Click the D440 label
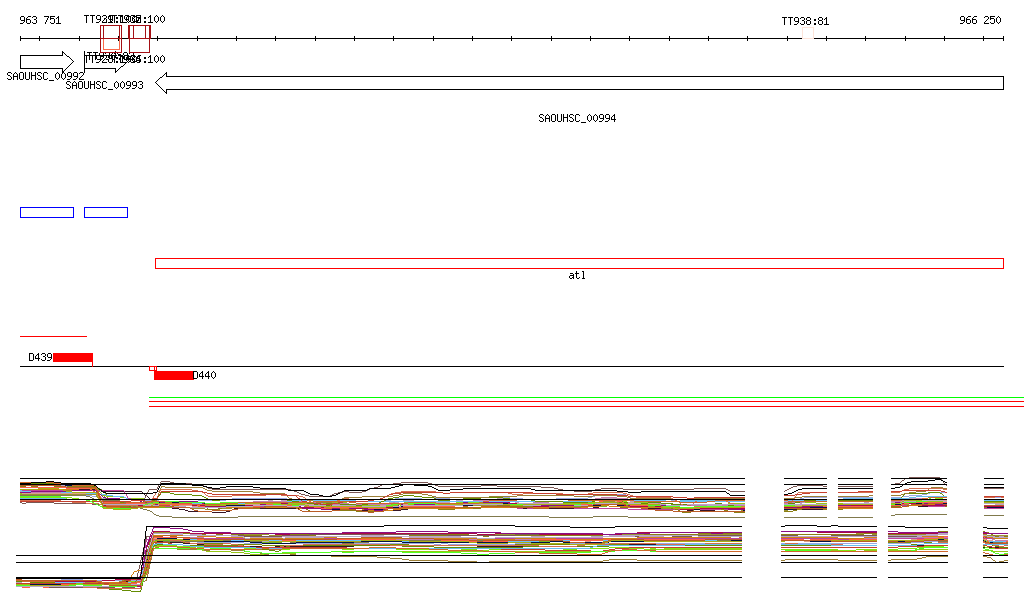Screen dimensions: 1024x611 click(204, 375)
